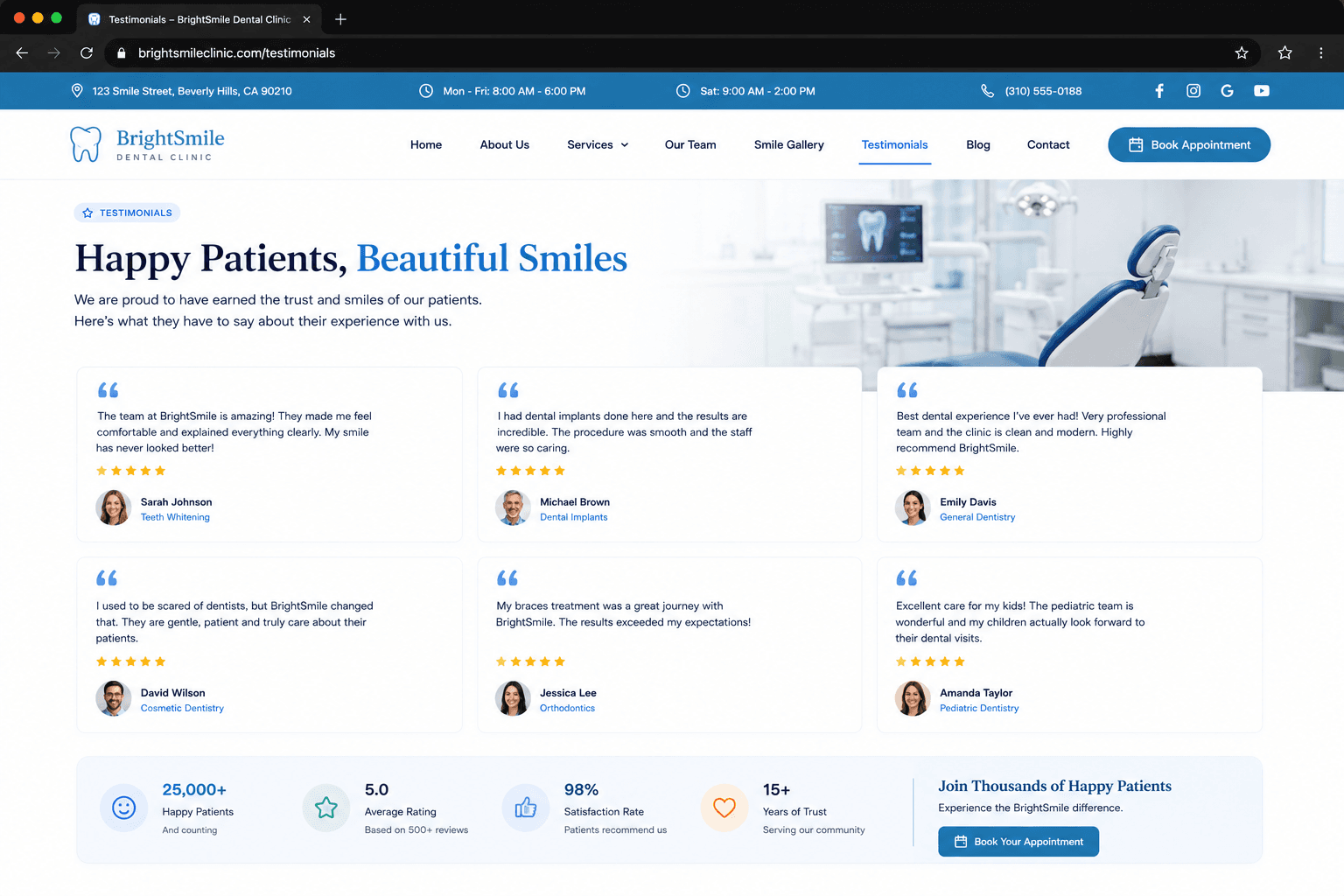Open the Dental Implants service link
The image size is (1344, 896).
pyautogui.click(x=573, y=517)
